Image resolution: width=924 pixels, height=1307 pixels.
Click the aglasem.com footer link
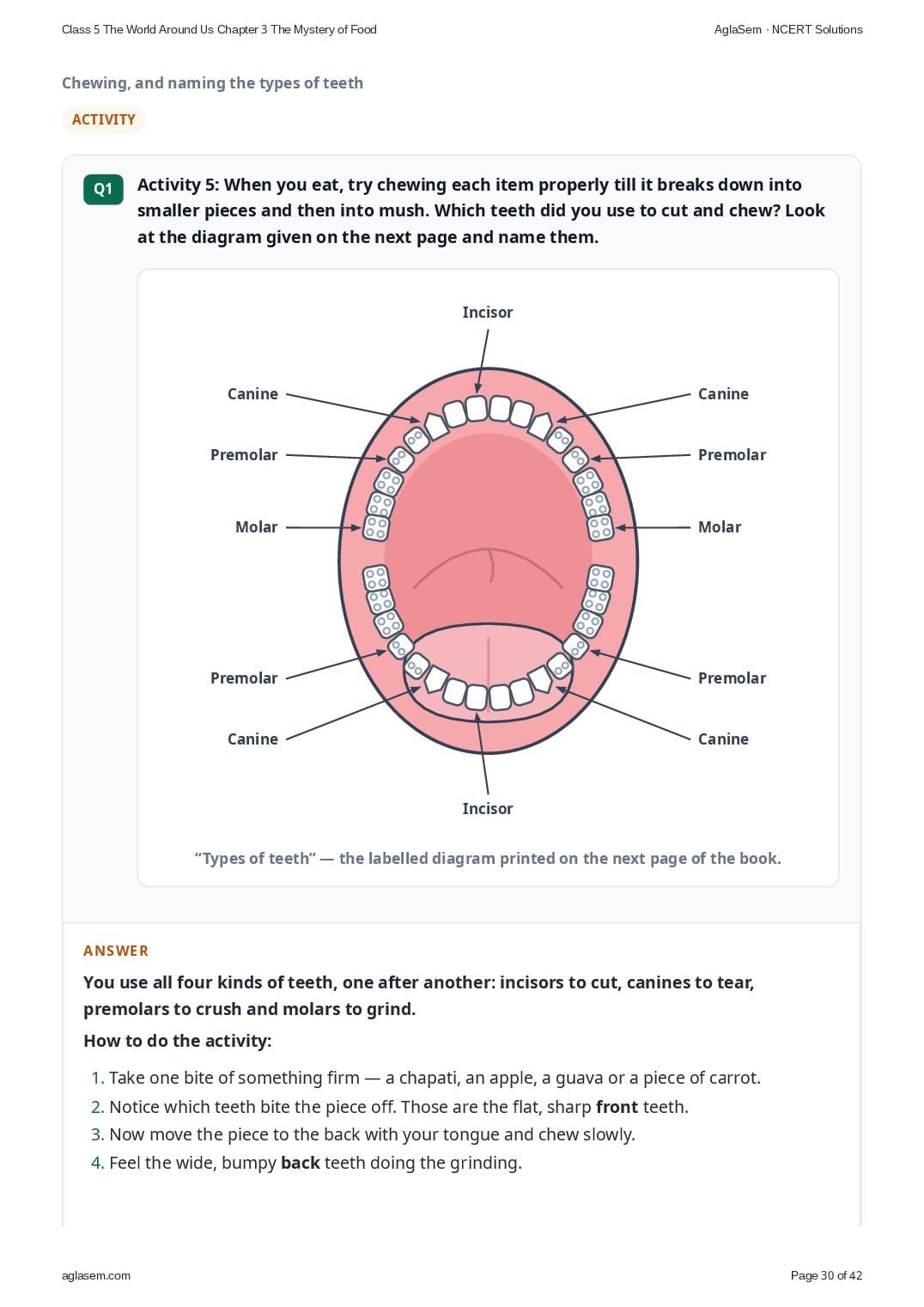96,1275
